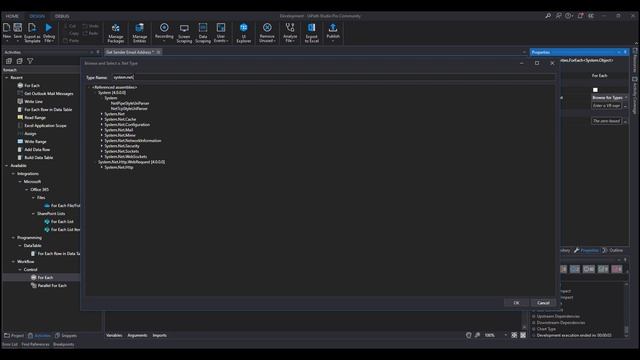The width and height of the screenshot is (640, 360).
Task: Click the pan hand icon in the designer status bar
Action: pos(469,335)
